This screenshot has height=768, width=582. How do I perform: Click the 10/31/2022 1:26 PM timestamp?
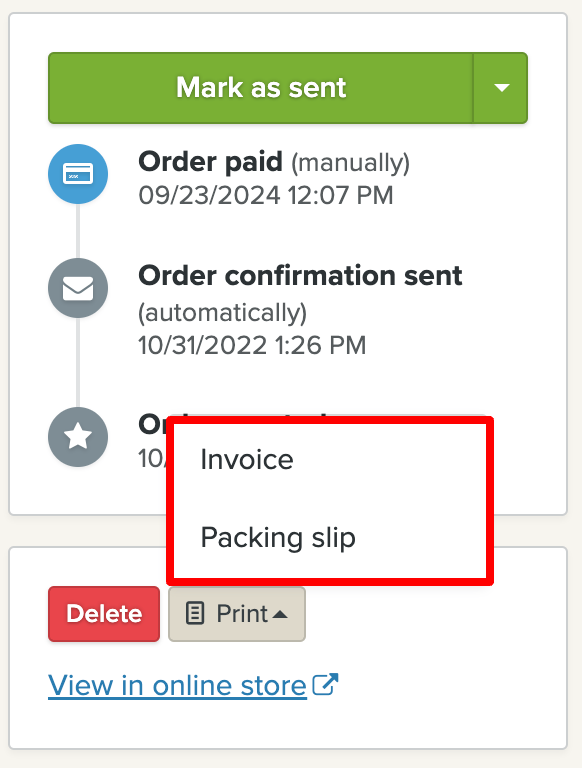[252, 345]
